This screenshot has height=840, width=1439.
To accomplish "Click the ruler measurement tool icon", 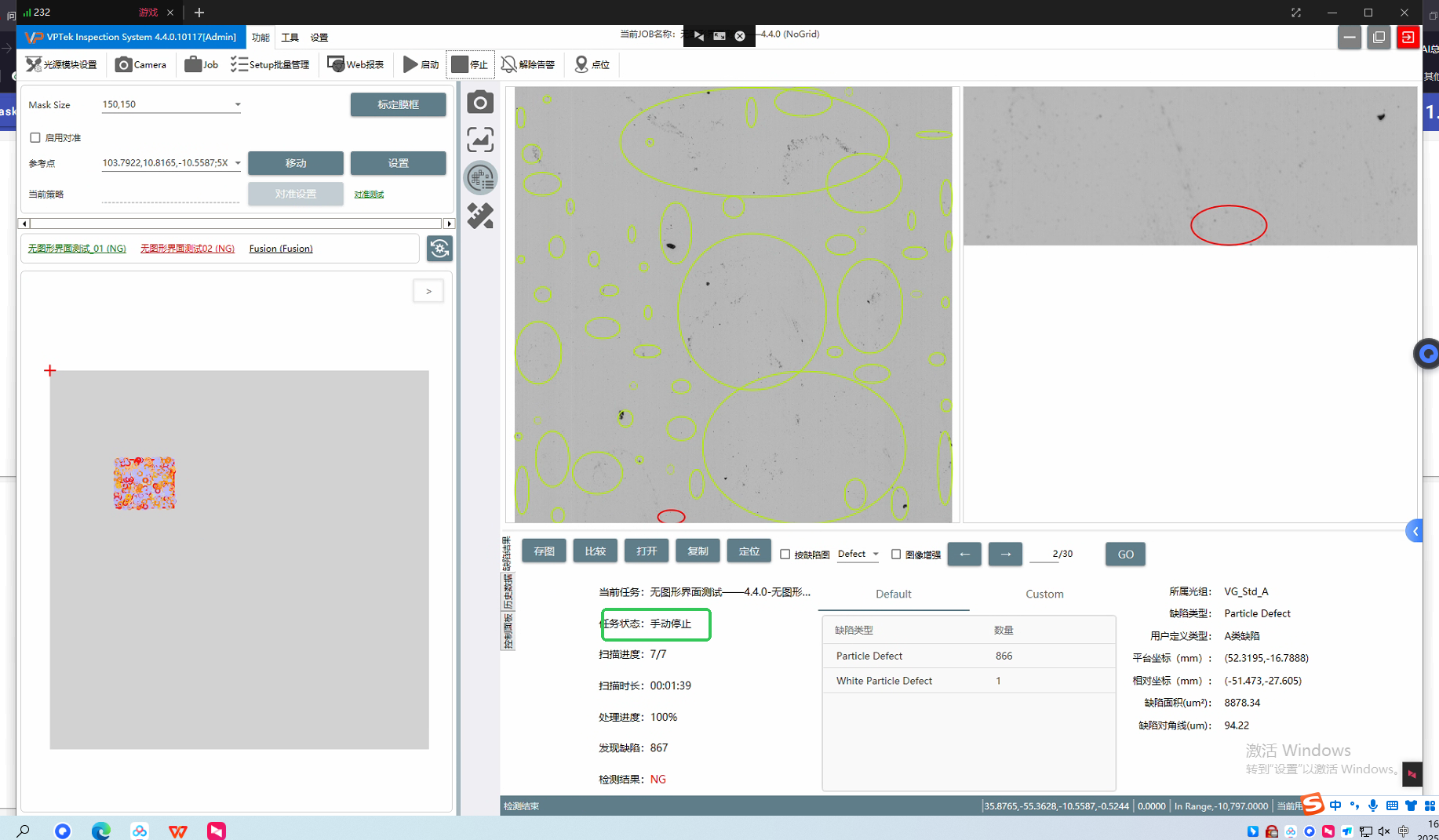I will [480, 216].
